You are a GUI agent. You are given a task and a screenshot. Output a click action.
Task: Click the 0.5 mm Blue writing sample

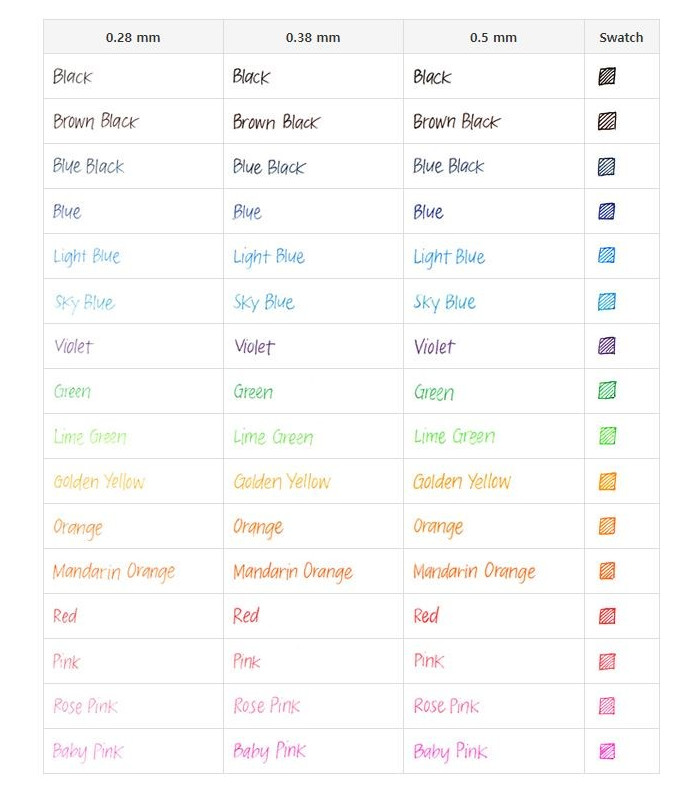[x=428, y=211]
